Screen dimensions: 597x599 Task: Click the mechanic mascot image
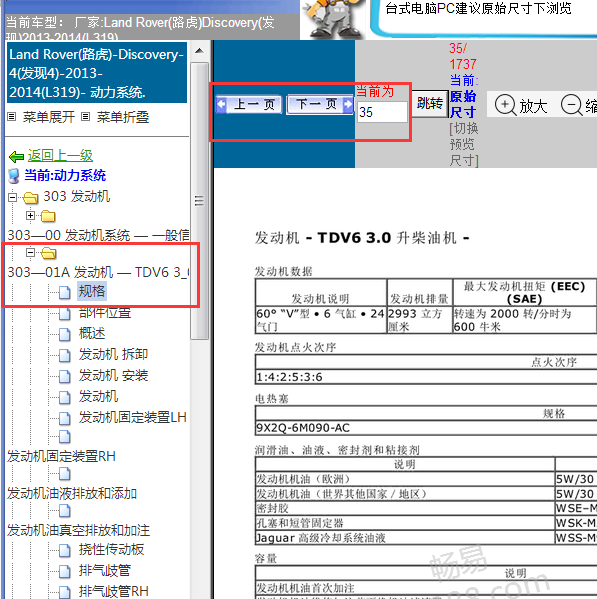[x=333, y=18]
